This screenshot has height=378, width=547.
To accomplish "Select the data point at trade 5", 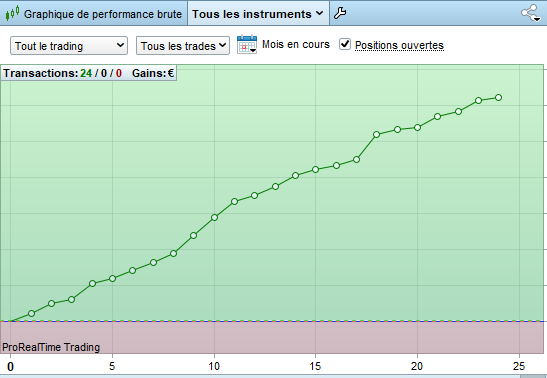I will click(112, 279).
